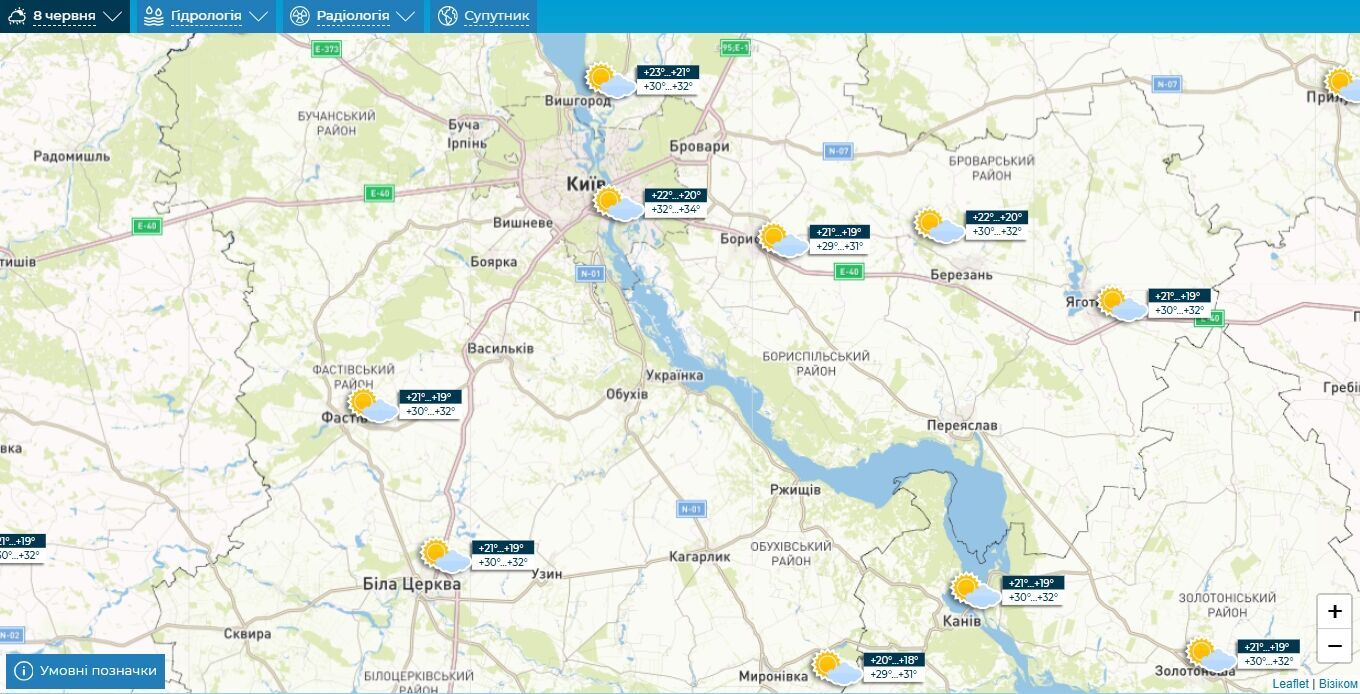Click Вишгород night temperature +23°...+21°
This screenshot has width=1360, height=694.
[668, 72]
